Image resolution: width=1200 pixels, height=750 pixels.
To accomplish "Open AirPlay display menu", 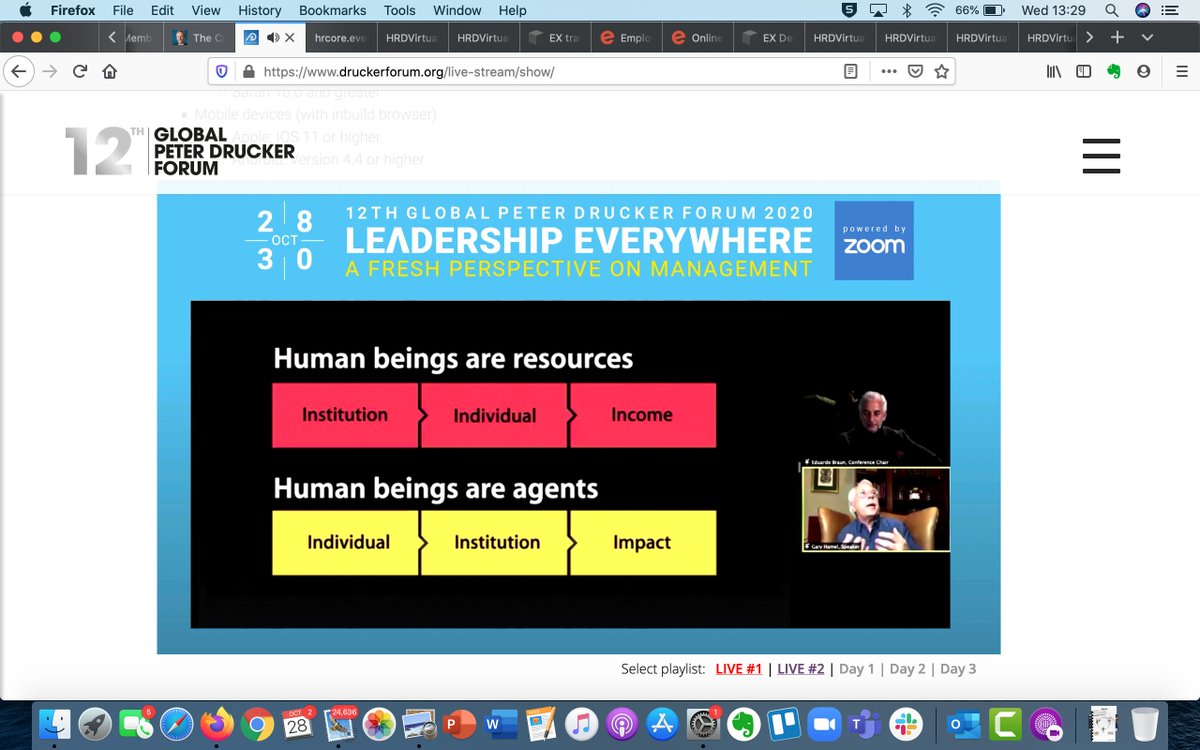I will point(879,10).
